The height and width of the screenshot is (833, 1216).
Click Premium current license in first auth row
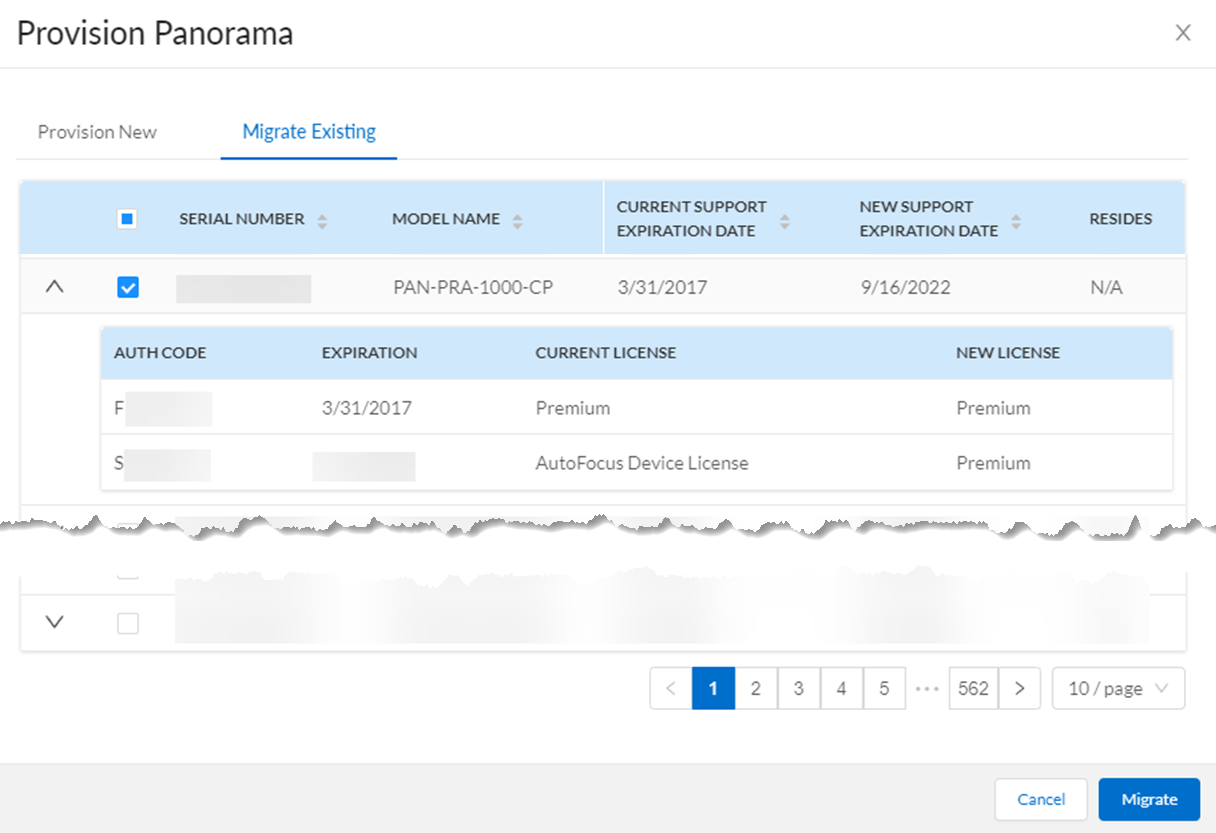coord(573,408)
